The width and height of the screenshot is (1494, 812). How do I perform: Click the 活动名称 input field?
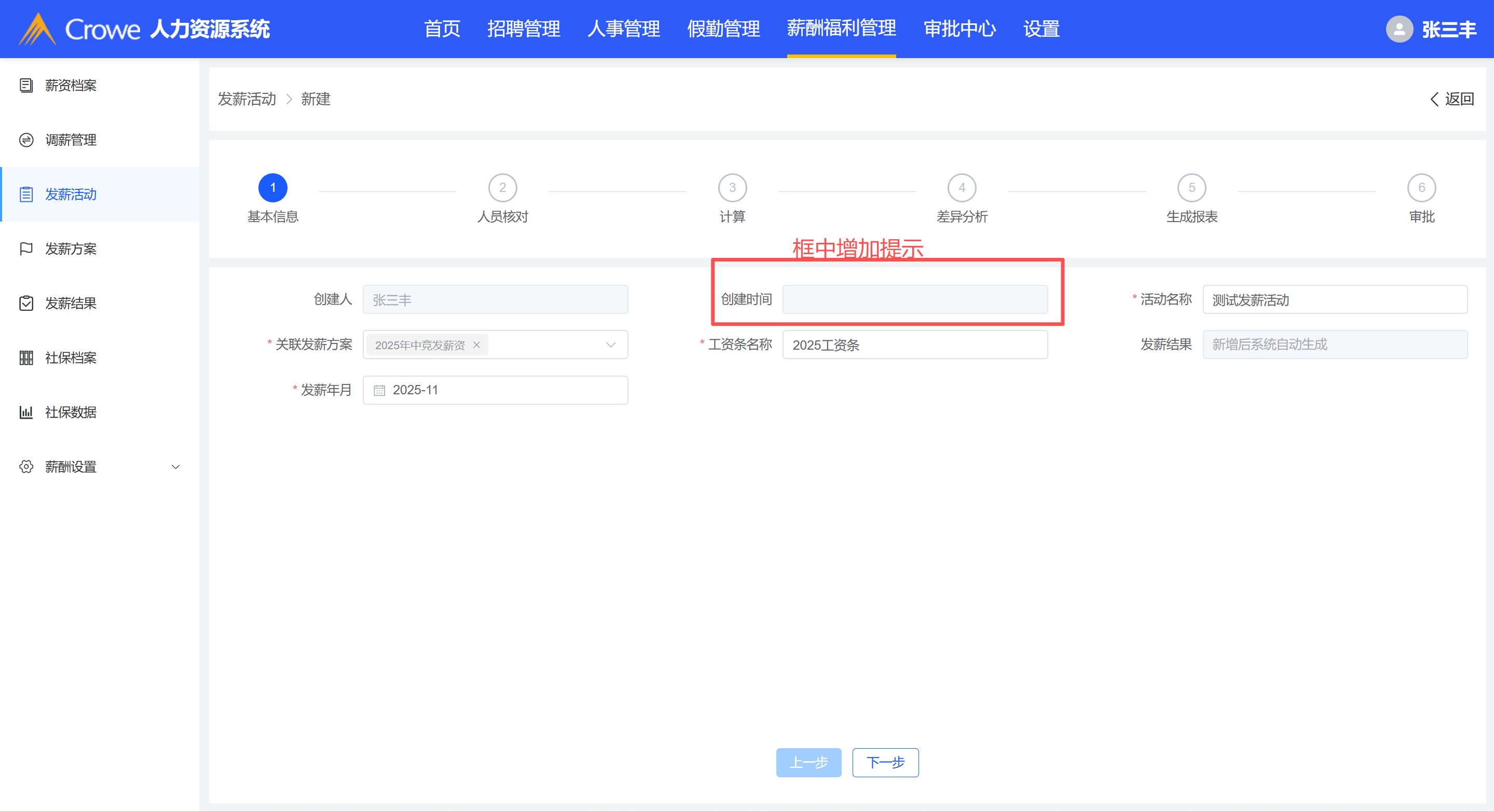click(1335, 300)
